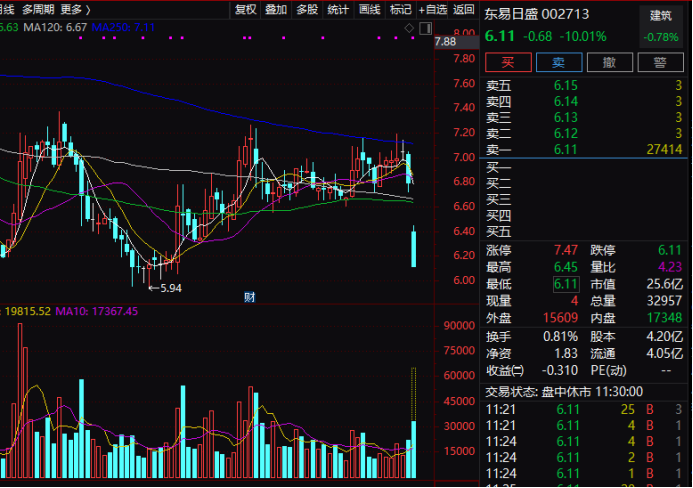
Task: Open the 多周期 multi-period selector
Action: click(39, 9)
